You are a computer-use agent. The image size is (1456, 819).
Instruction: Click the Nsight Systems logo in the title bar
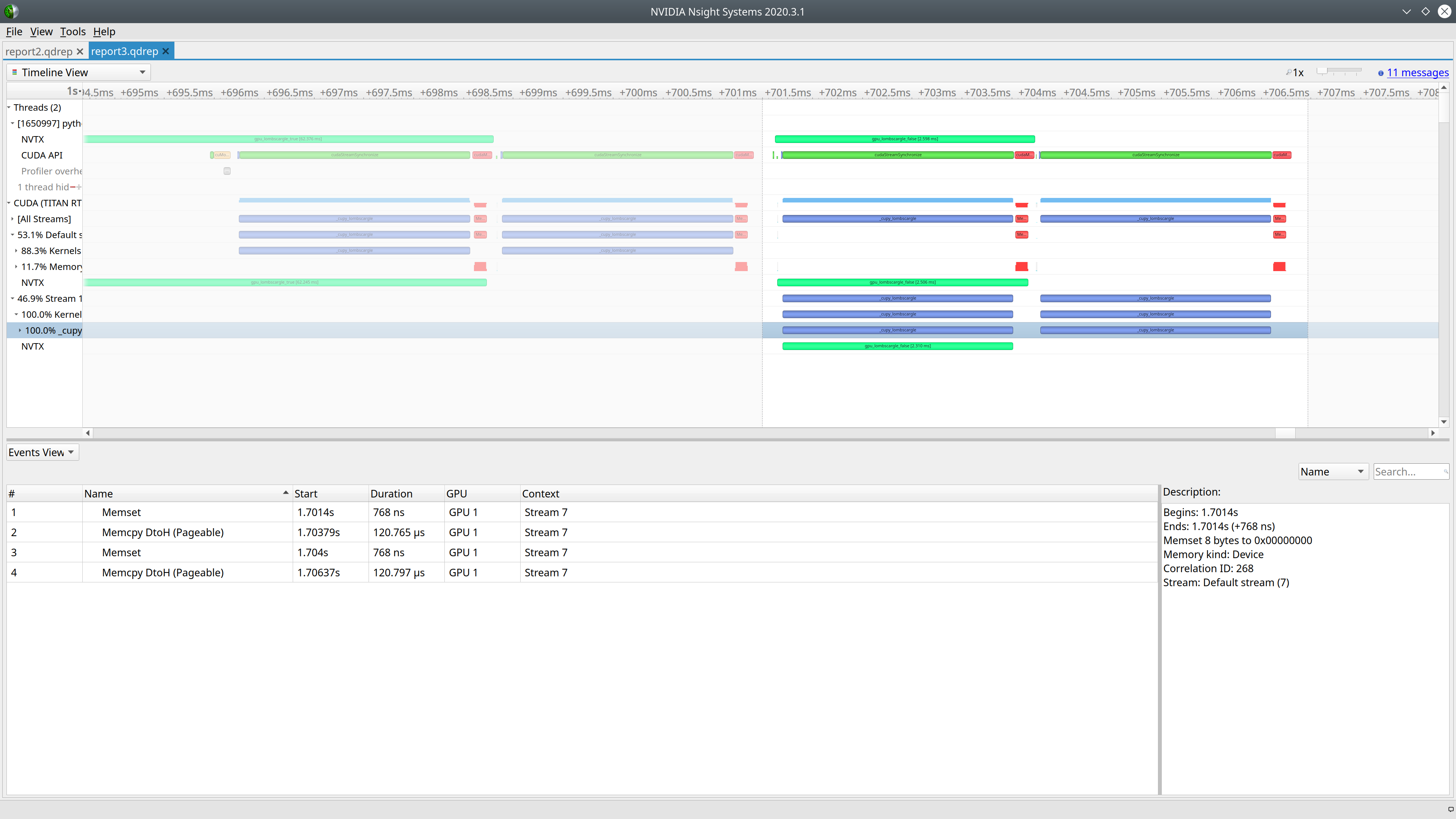[11, 11]
